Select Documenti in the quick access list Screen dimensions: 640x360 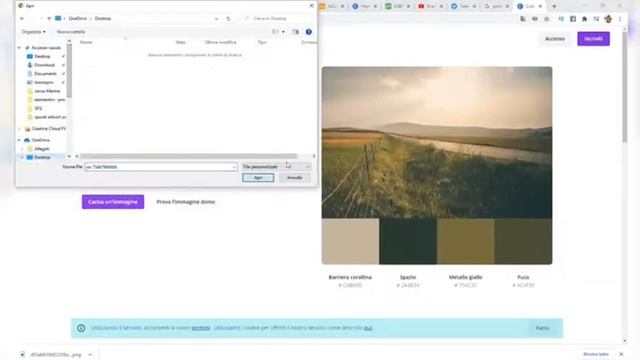pyautogui.click(x=45, y=74)
